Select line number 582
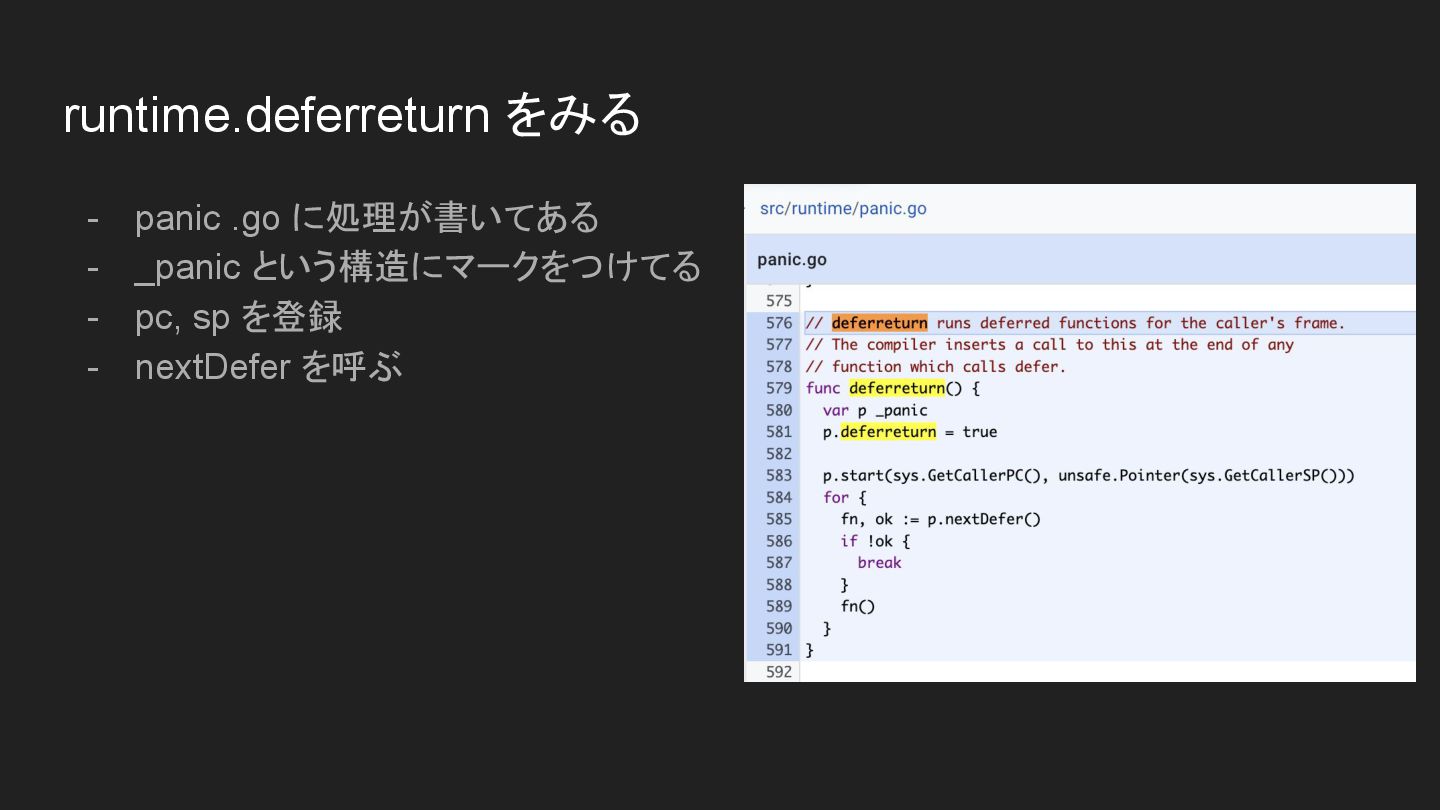Screen dimensions: 1440x810 coord(779,454)
